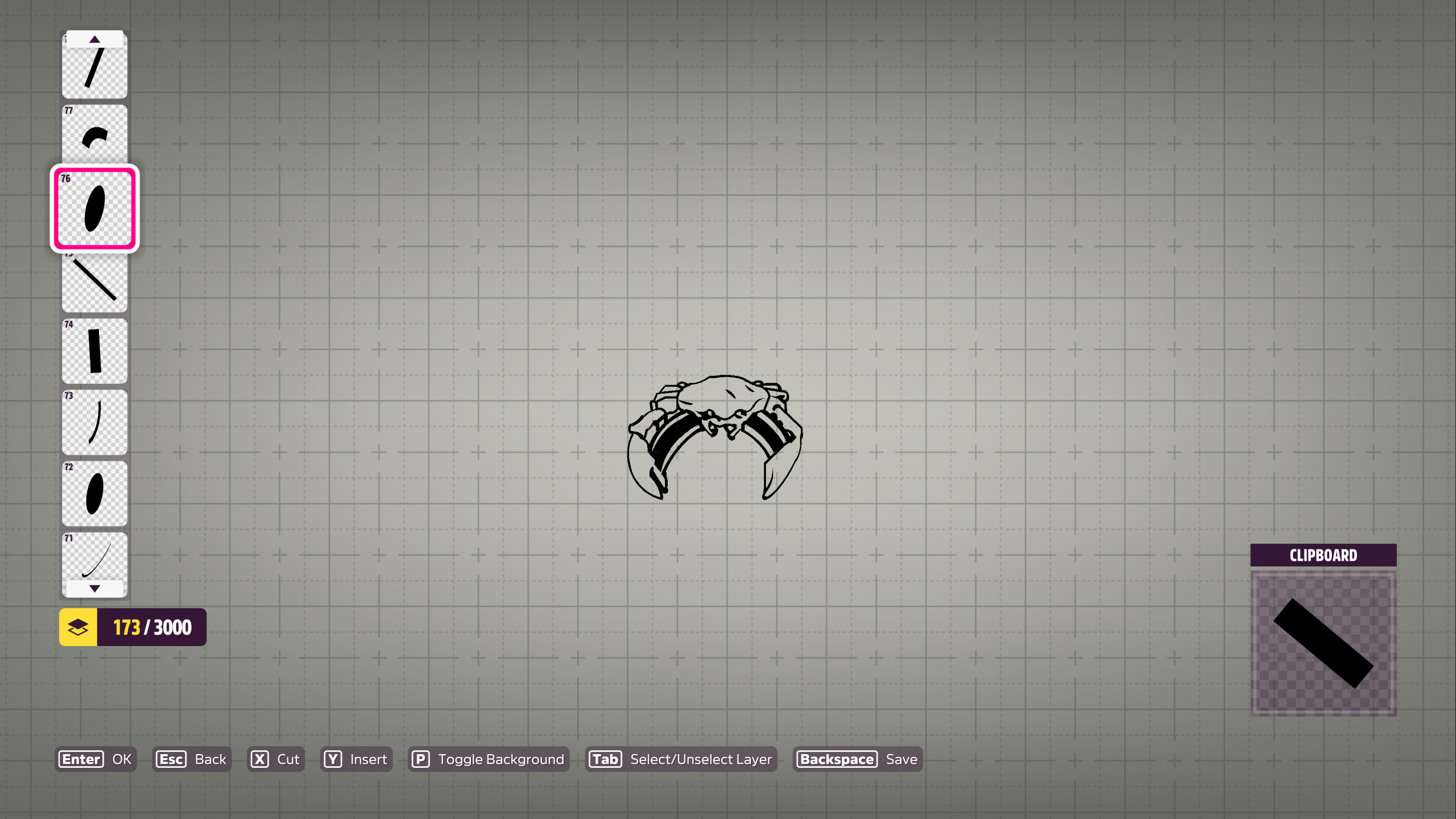Select layer 72 black ellipse shape
The image size is (1456, 819).
pyautogui.click(x=94, y=493)
